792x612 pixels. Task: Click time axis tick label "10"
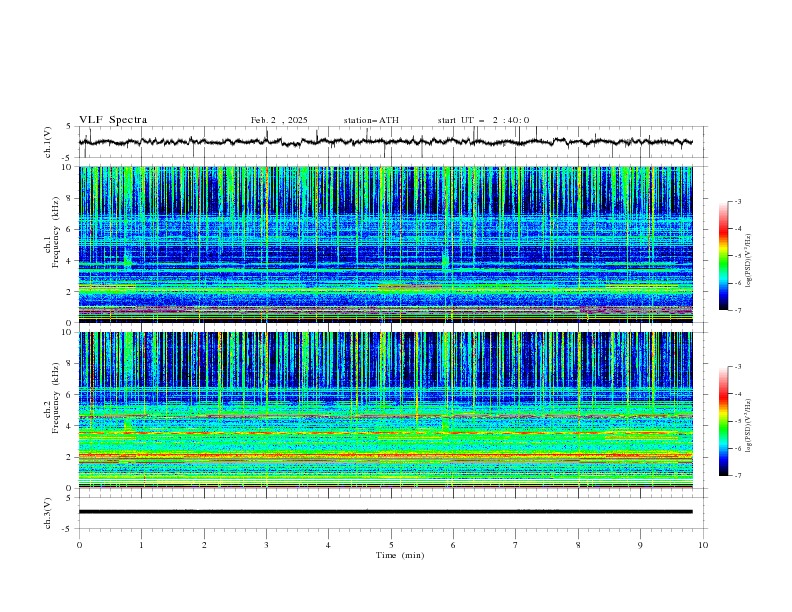703,545
